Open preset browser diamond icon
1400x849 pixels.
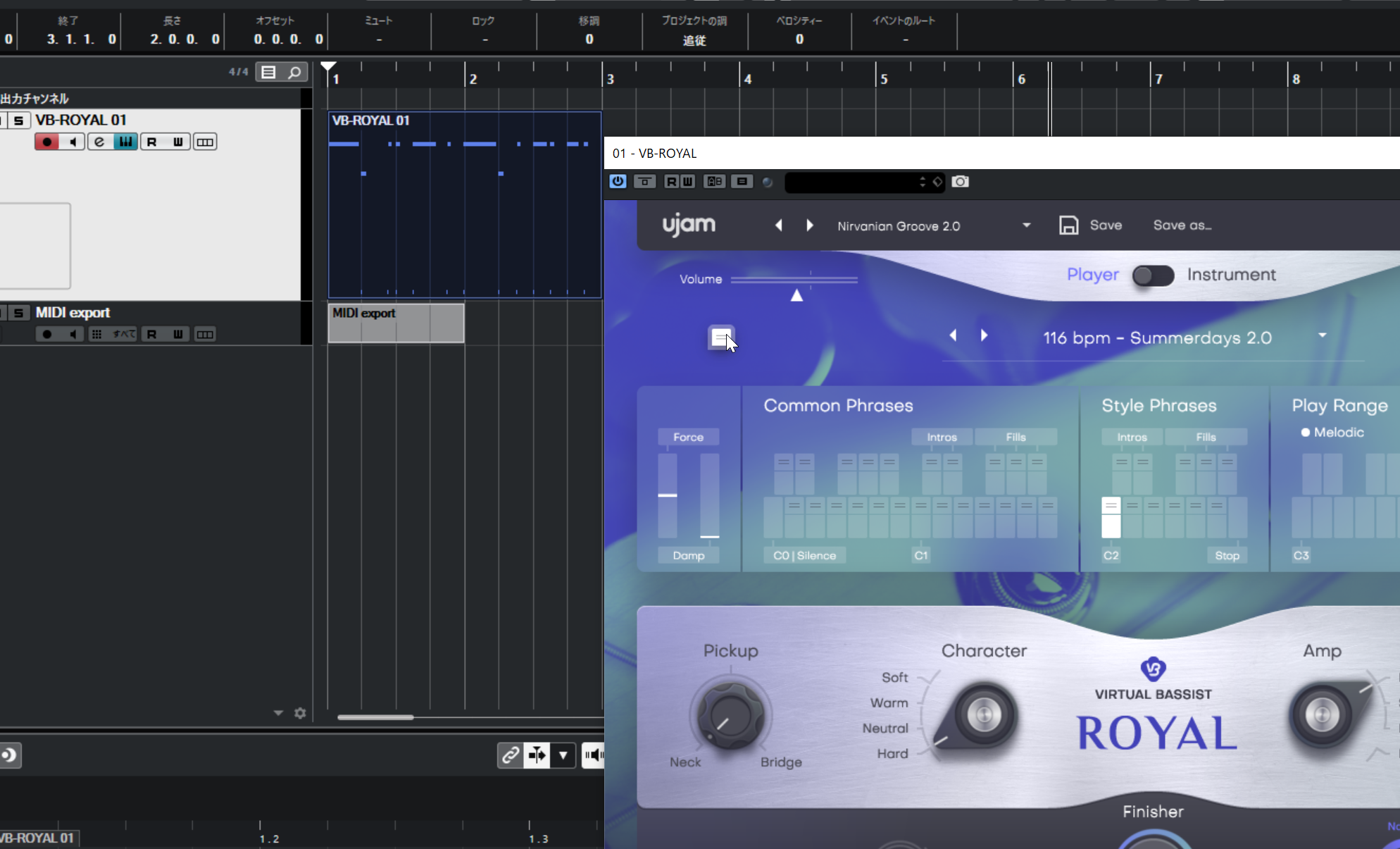pos(937,182)
